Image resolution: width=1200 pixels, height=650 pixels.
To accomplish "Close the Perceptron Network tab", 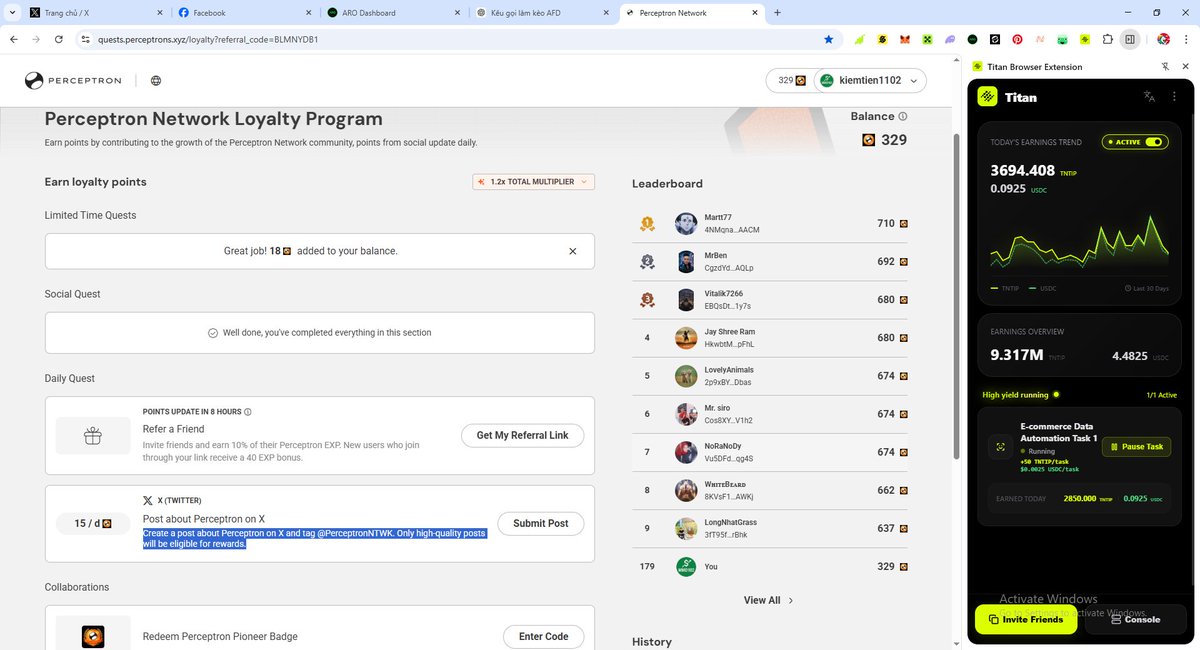I will (x=754, y=13).
